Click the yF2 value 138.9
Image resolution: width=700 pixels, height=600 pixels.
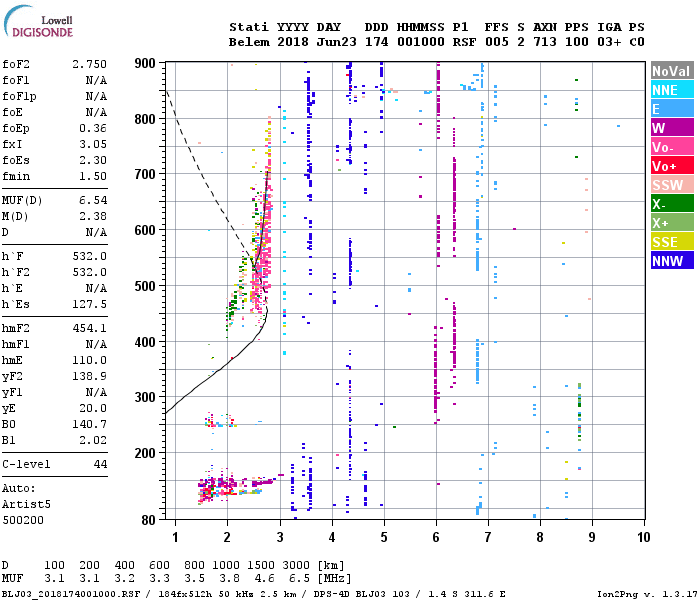tap(90, 376)
